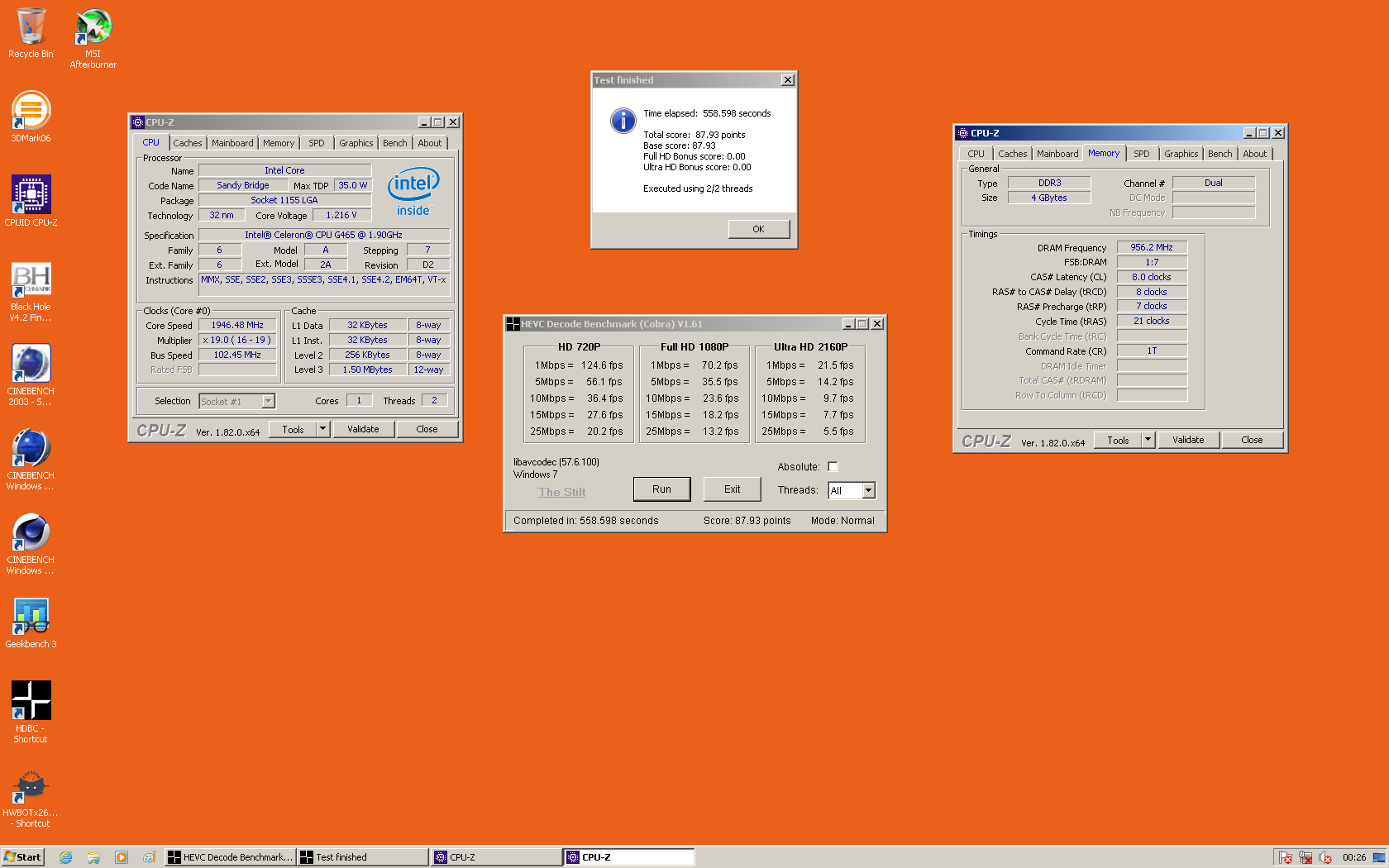Open the 3DMark06 desktop shortcut
Image resolution: width=1389 pixels, height=868 pixels.
31,117
